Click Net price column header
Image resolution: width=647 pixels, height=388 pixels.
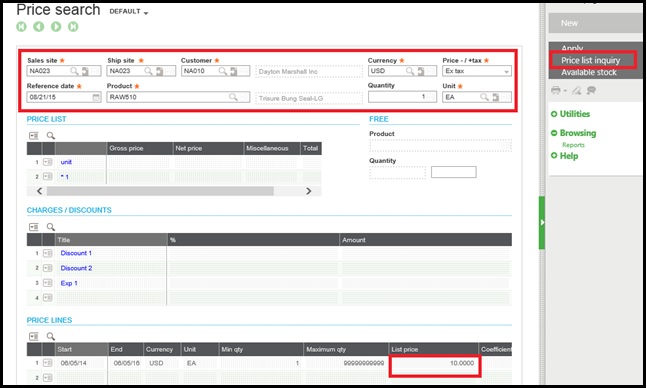coord(208,148)
